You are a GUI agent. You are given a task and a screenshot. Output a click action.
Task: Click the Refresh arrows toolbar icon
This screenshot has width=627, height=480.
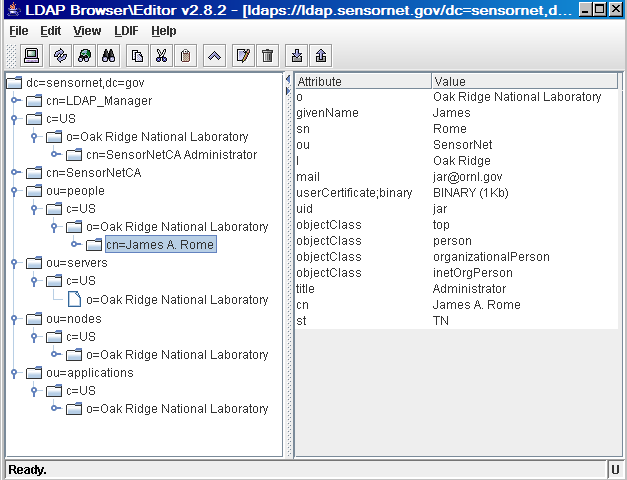click(60, 56)
